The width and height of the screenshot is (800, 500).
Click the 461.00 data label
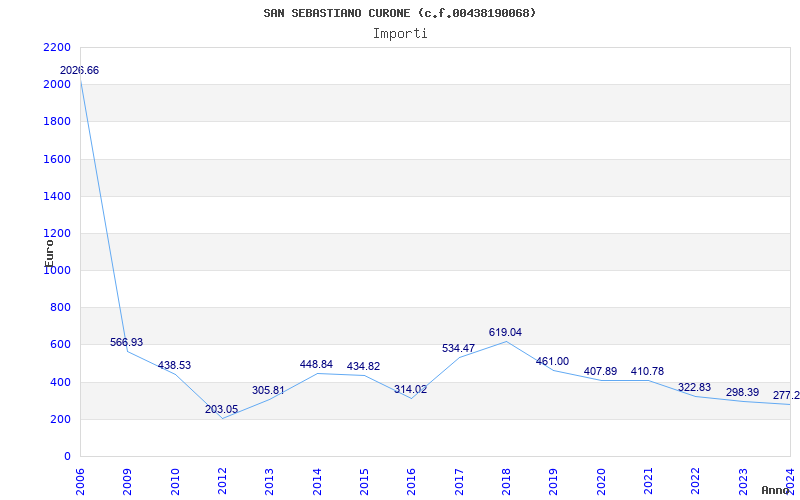click(552, 362)
